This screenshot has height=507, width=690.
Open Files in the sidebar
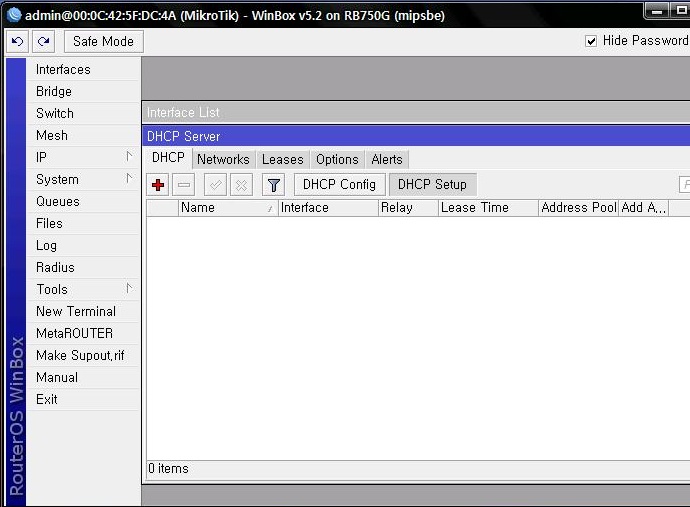(83, 224)
